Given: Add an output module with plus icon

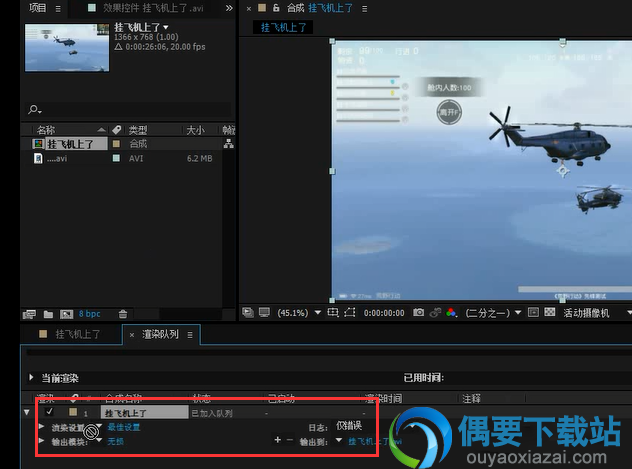Looking at the screenshot, I should [x=277, y=440].
